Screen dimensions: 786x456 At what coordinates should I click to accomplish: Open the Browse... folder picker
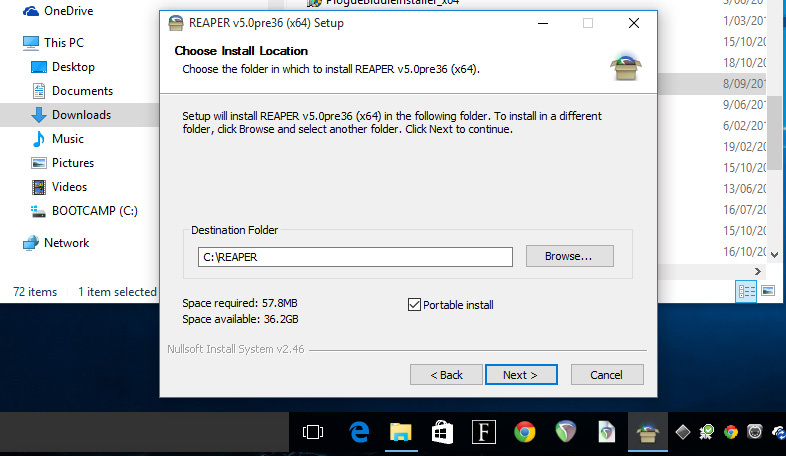569,256
